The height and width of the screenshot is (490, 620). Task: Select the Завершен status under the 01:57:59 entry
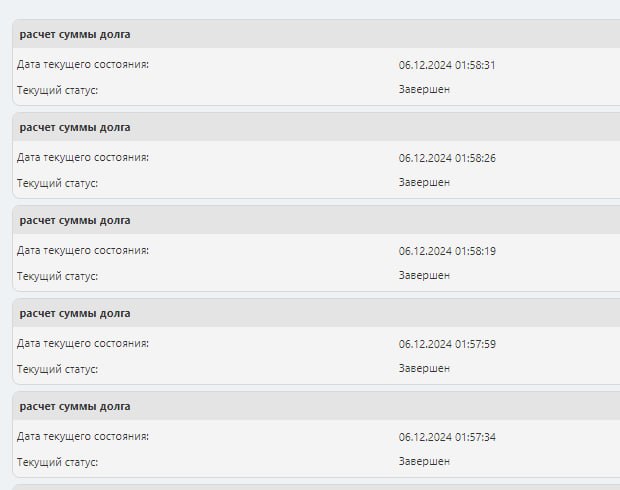tap(424, 369)
